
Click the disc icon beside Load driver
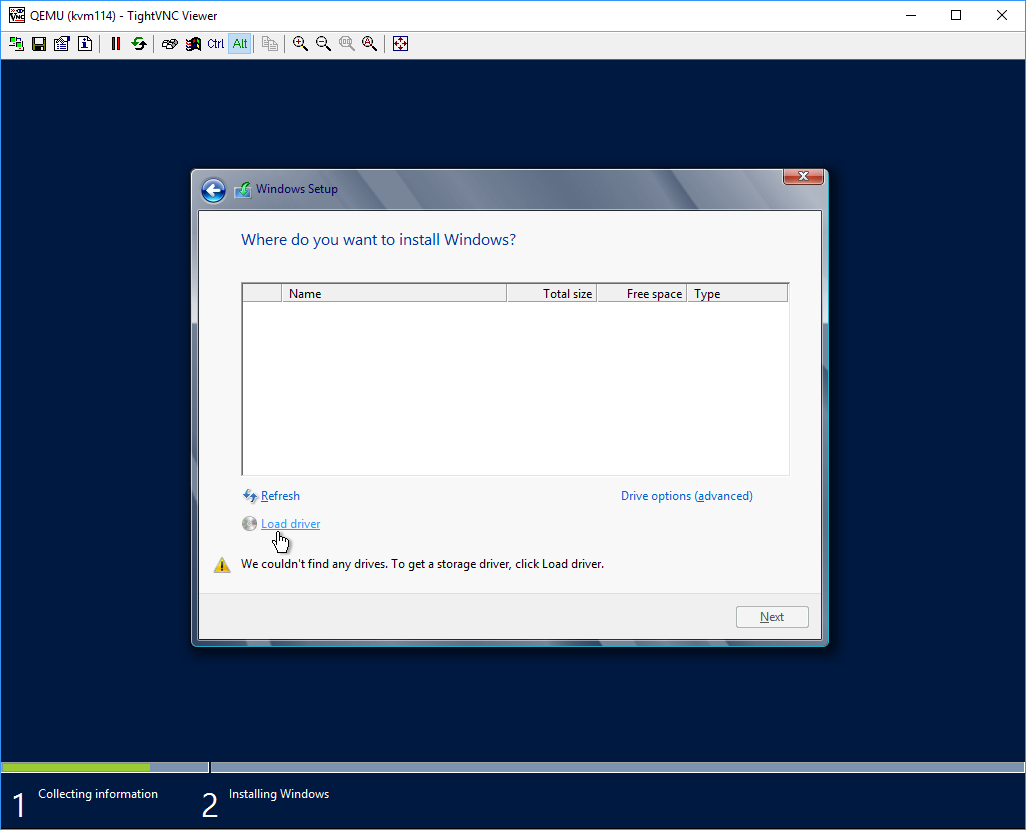[249, 524]
